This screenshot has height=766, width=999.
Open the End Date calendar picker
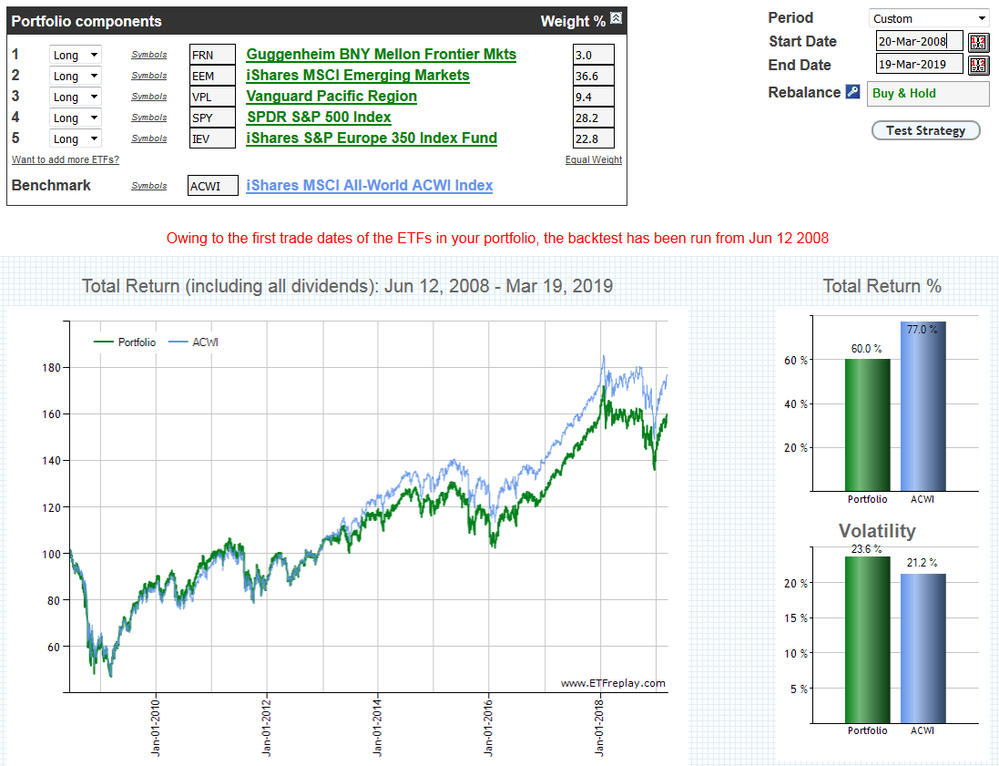[978, 65]
